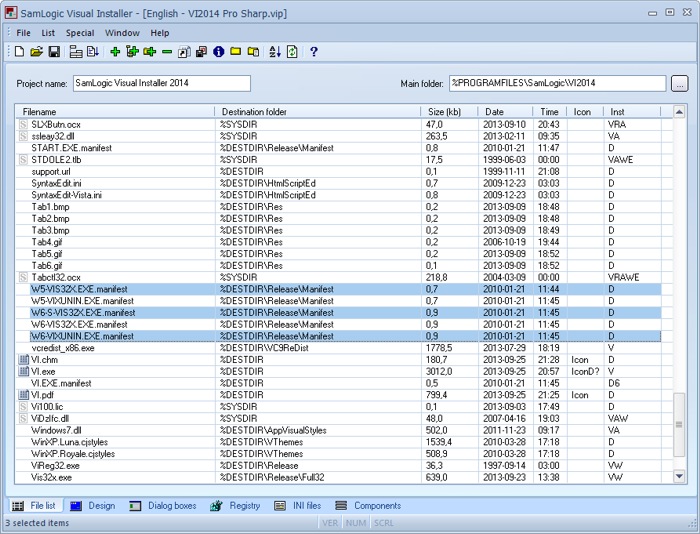Select the vcredist_x86.exe file row
This screenshot has height=534, width=700.
coord(338,348)
